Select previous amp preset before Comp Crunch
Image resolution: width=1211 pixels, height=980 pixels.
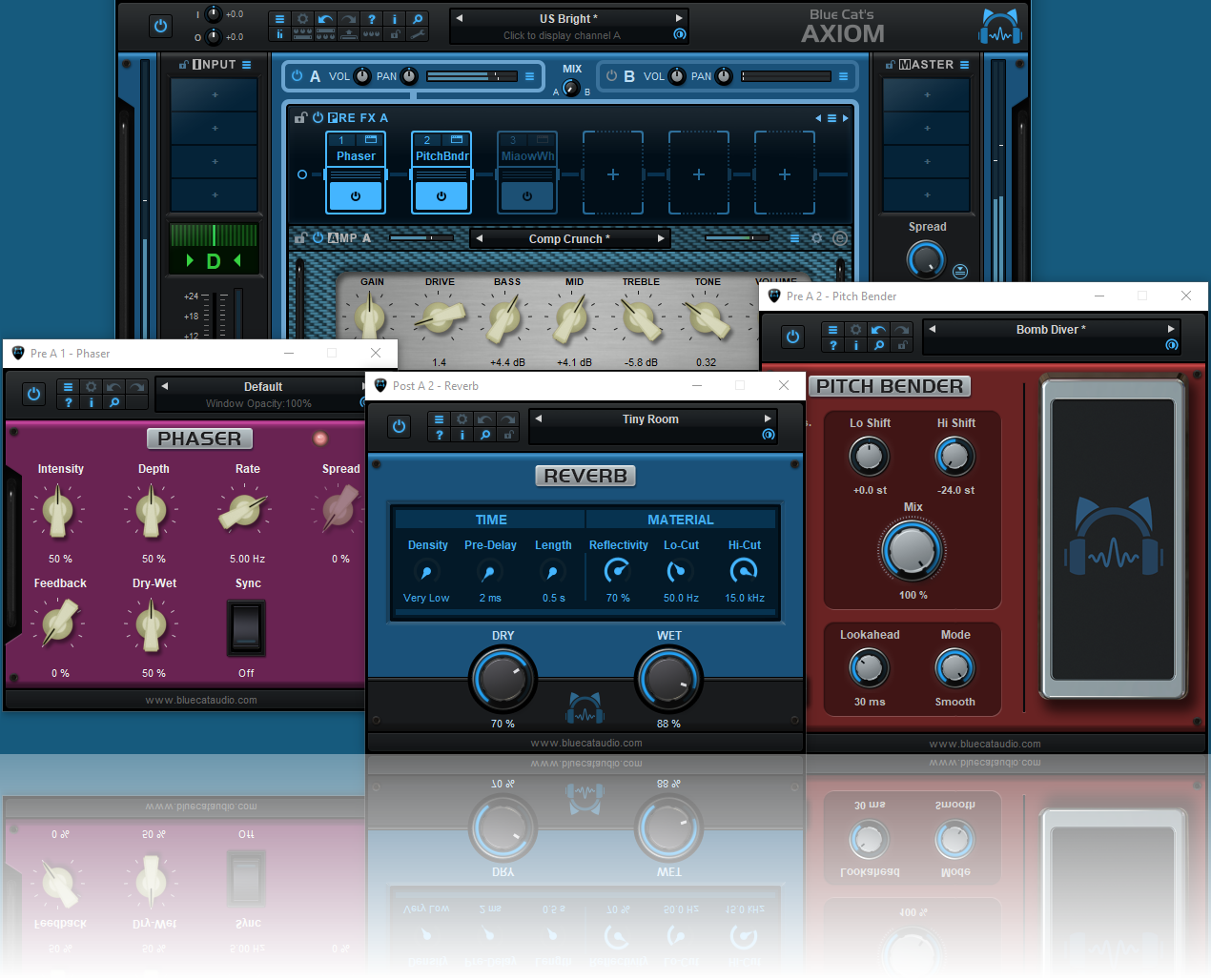[x=480, y=238]
